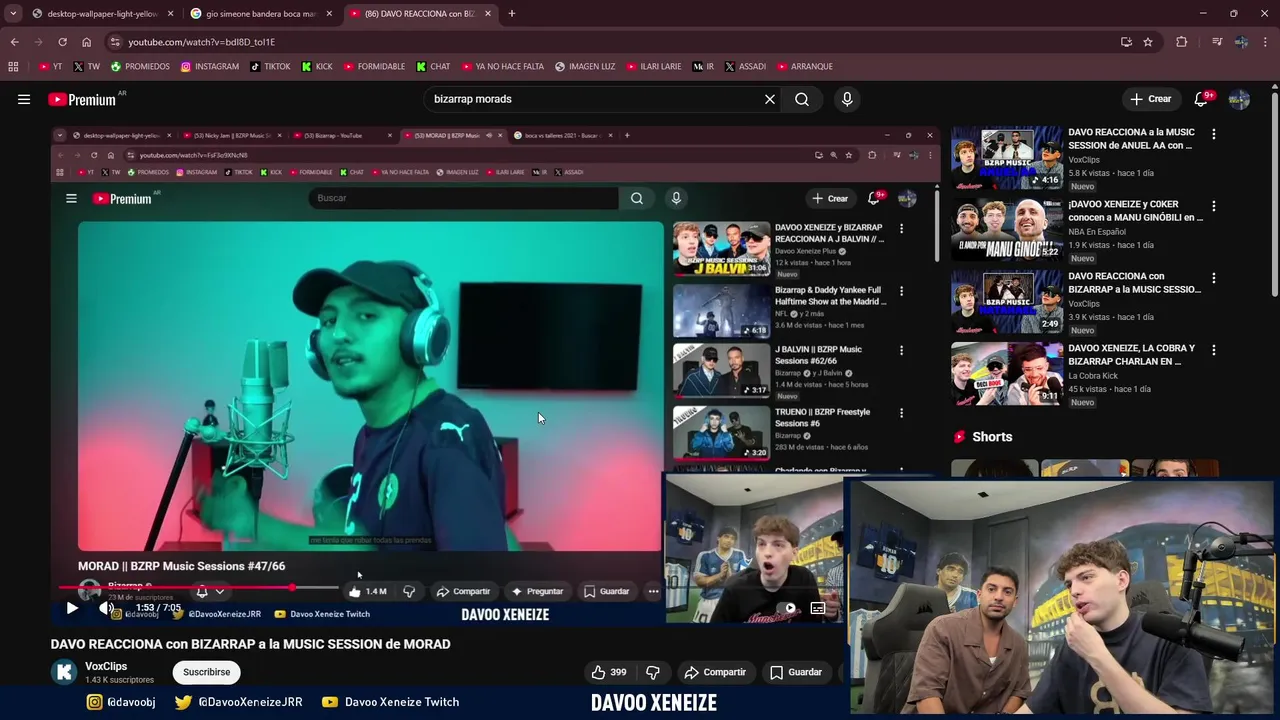The width and height of the screenshot is (1280, 720).
Task: Open VoxClips channel avatar
Action: pyautogui.click(x=64, y=672)
